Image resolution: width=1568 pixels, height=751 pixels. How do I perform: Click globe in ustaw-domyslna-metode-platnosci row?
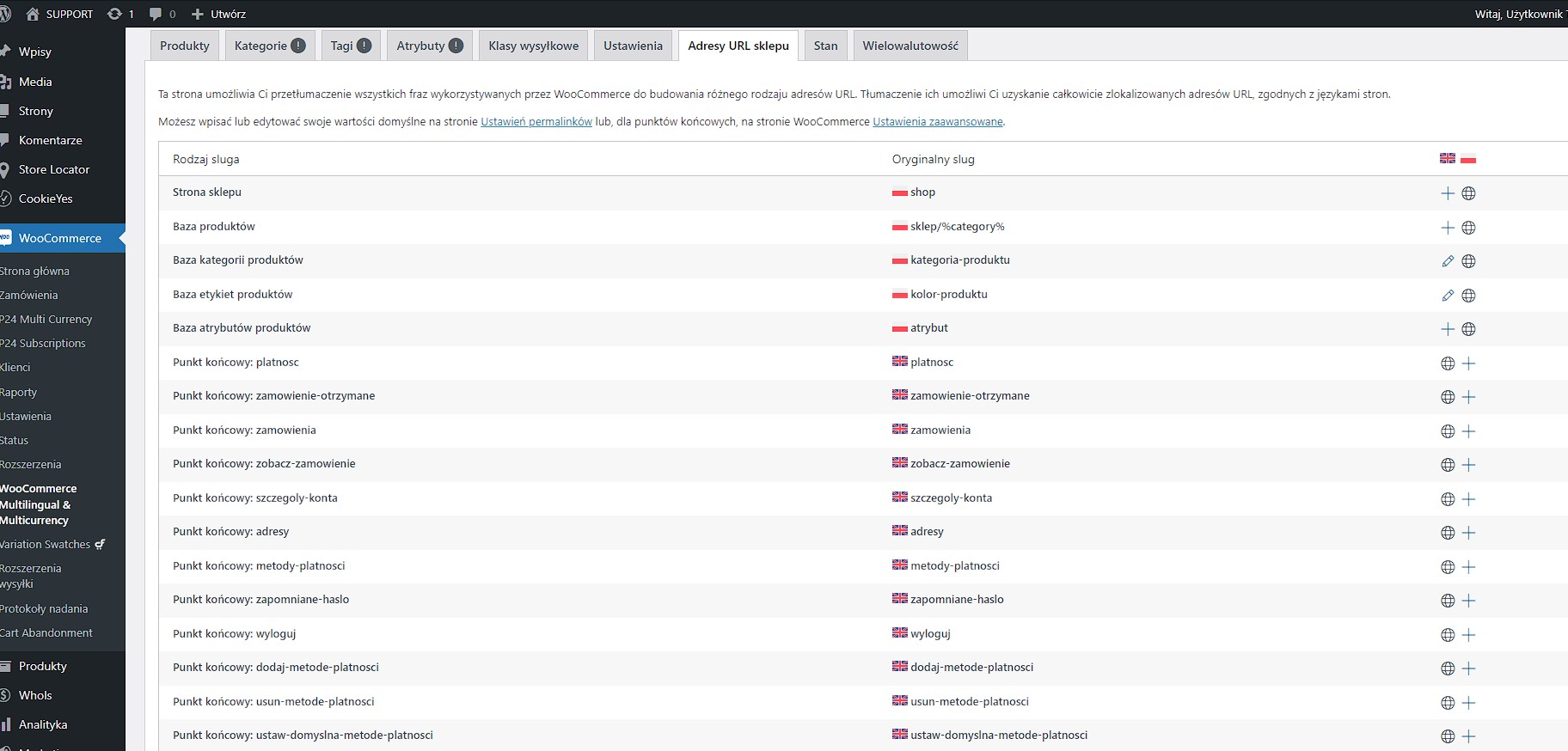coord(1448,736)
